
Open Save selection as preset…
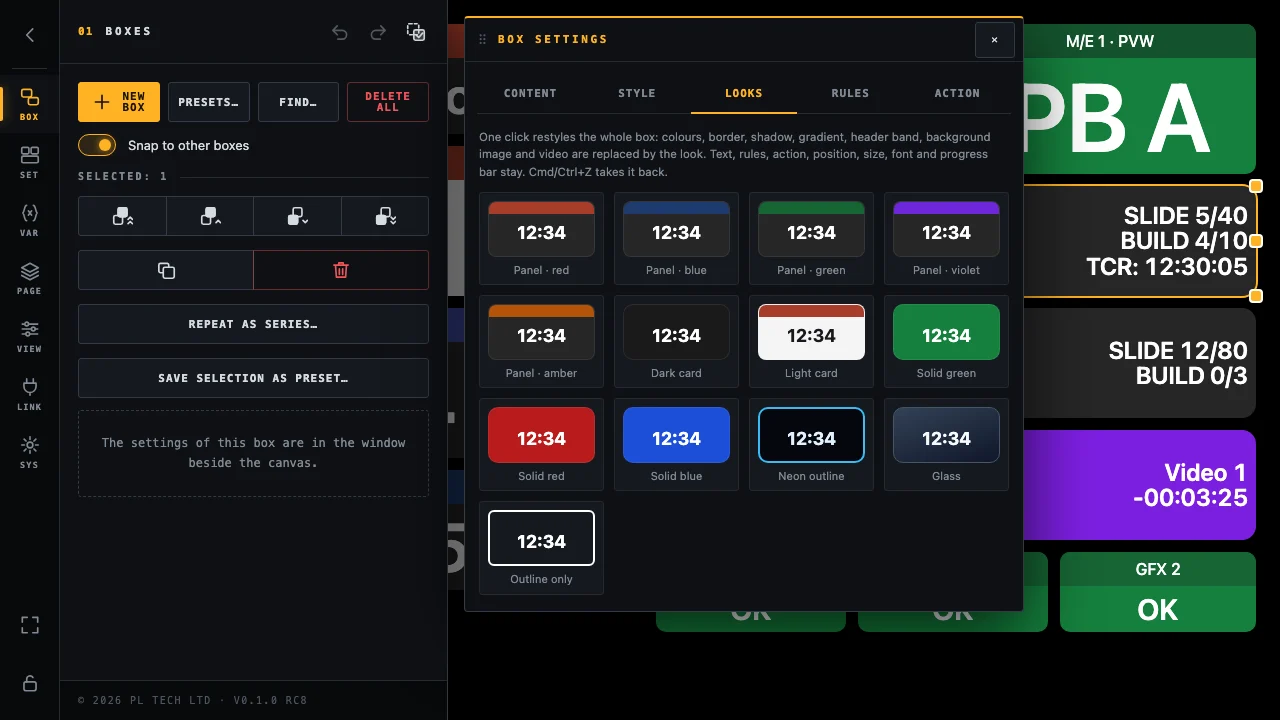click(x=253, y=378)
